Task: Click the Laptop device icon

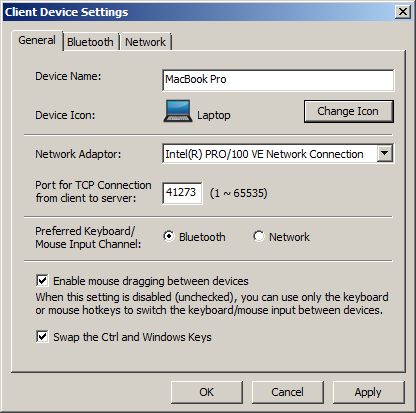Action: (x=178, y=111)
